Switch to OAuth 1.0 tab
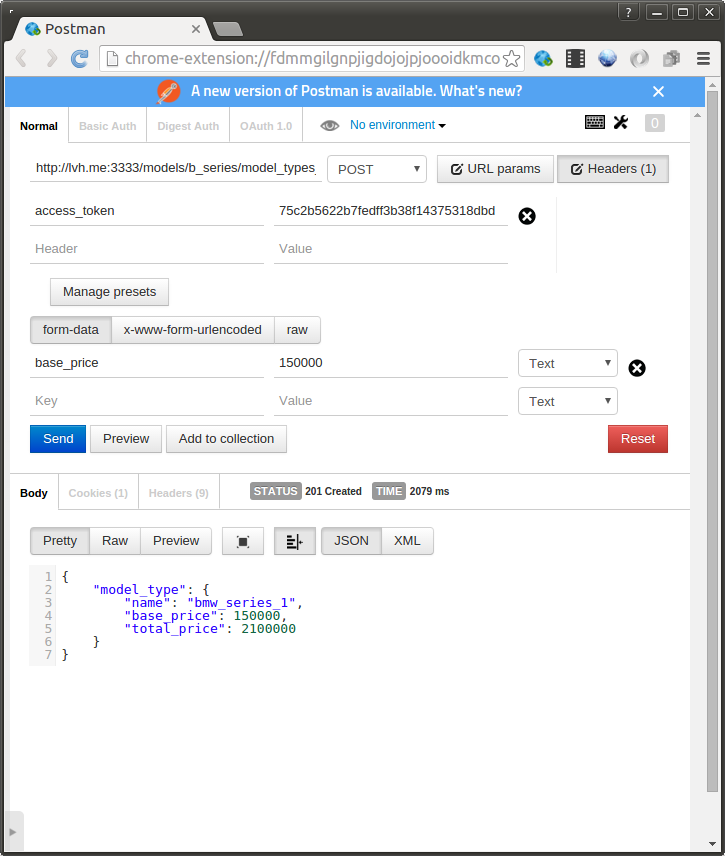Viewport: 725px width, 856px height. pyautogui.click(x=266, y=126)
